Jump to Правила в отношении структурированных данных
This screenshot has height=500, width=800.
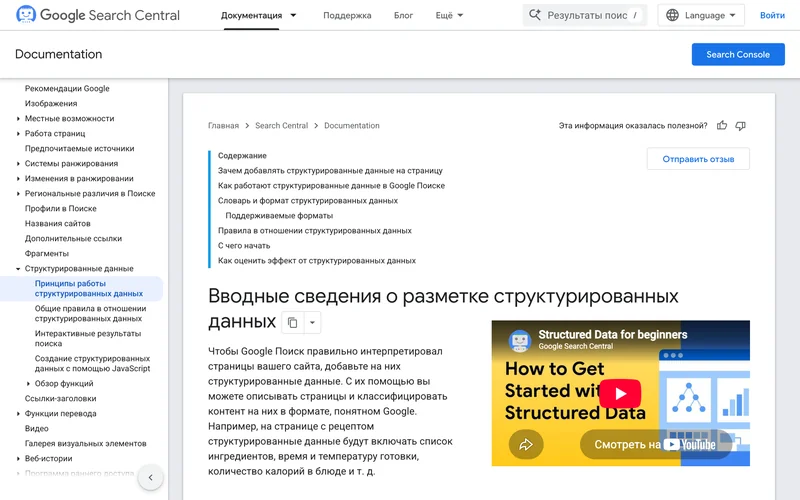(314, 231)
